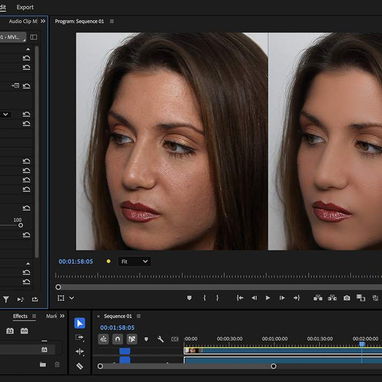
Task: Toggle the transform overlay box icon
Action: [61, 298]
